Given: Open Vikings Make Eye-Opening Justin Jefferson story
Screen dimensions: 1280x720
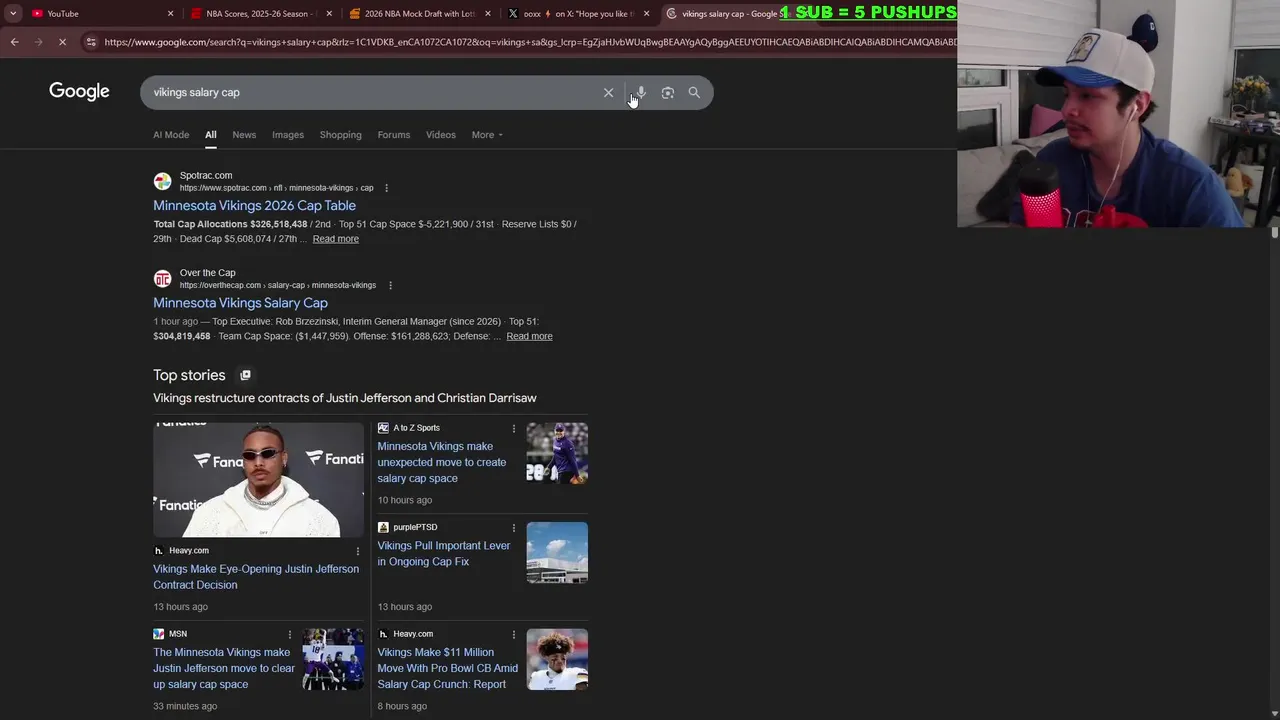Looking at the screenshot, I should 256,577.
